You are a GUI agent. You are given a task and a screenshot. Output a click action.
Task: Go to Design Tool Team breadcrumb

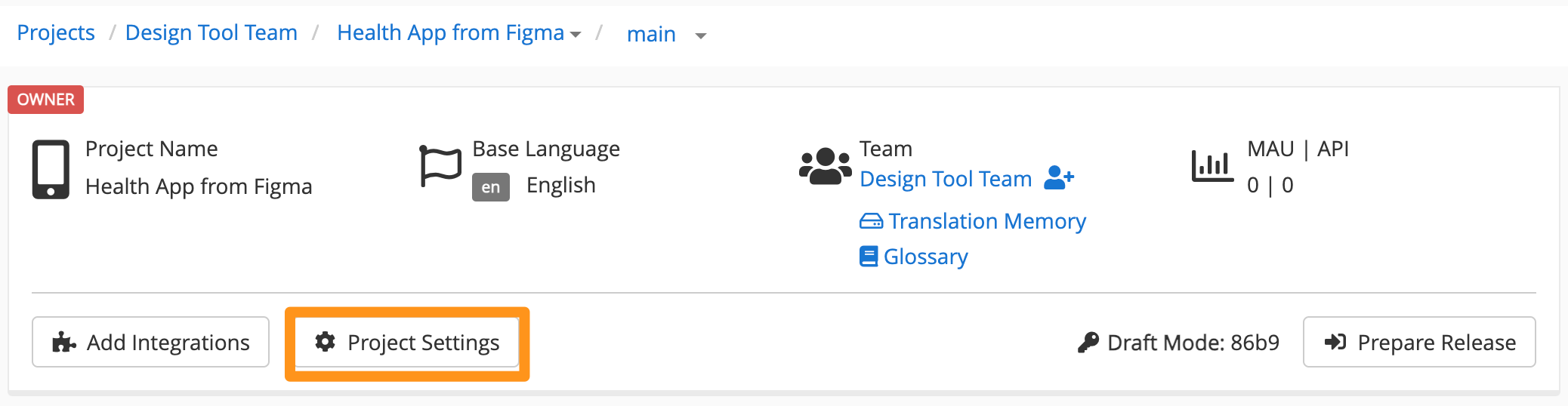click(x=211, y=32)
